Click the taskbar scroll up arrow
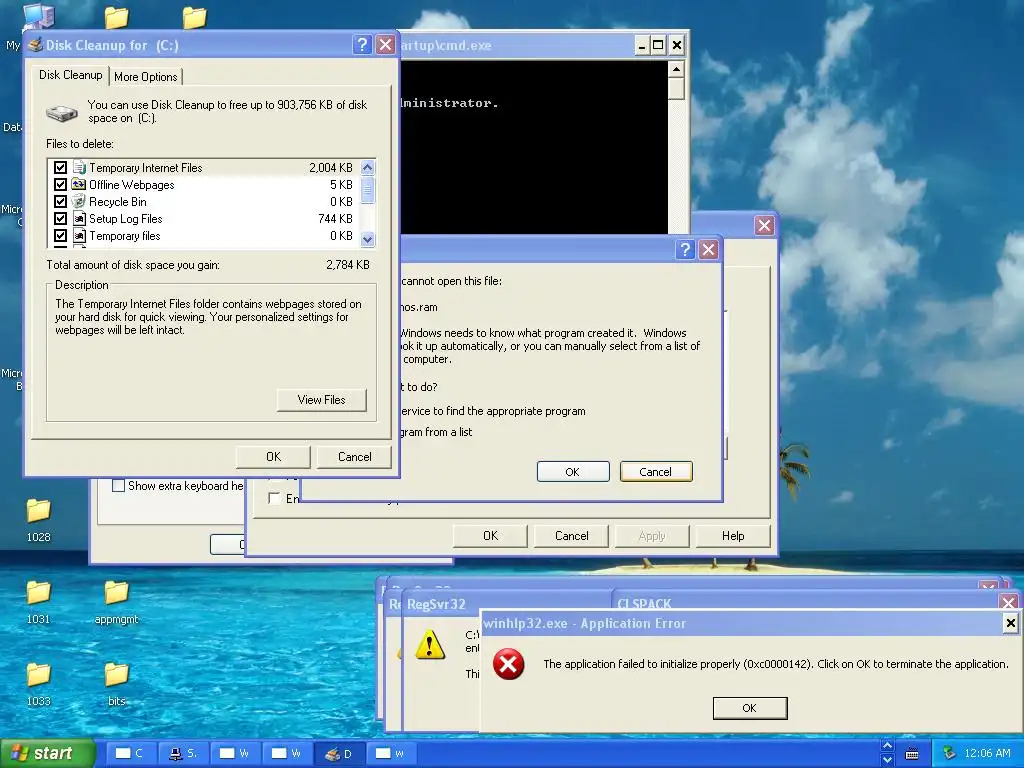Image resolution: width=1024 pixels, height=768 pixels. [x=887, y=746]
